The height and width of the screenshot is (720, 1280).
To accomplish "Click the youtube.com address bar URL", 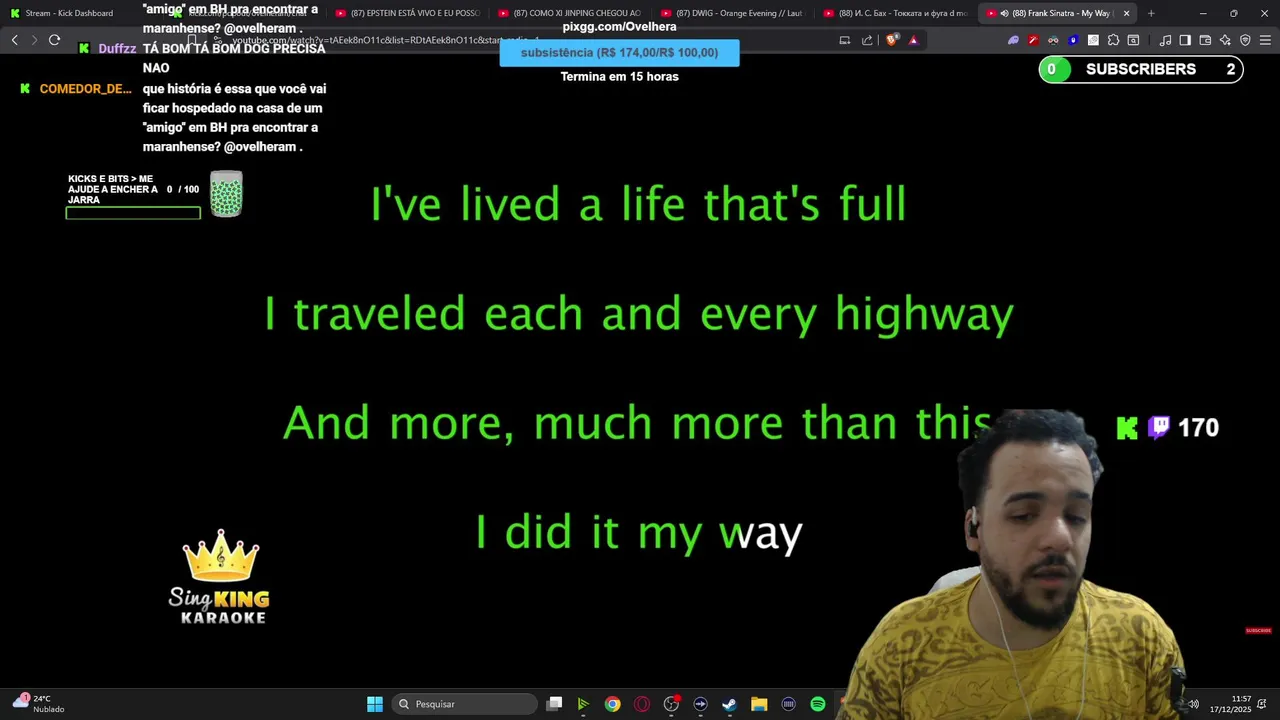I will [385, 40].
